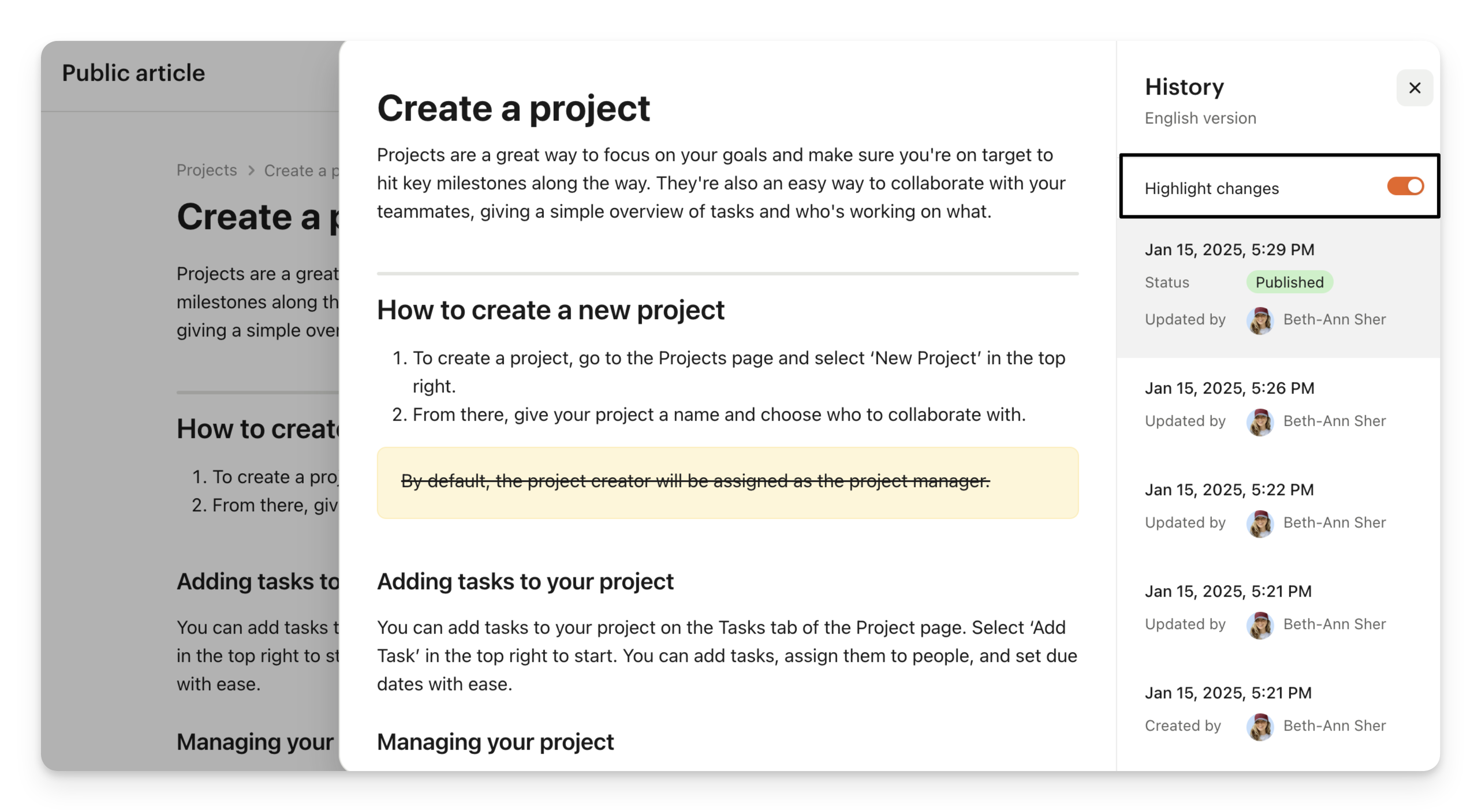Open the Jan 15, 5:26 PM version

click(1229, 388)
